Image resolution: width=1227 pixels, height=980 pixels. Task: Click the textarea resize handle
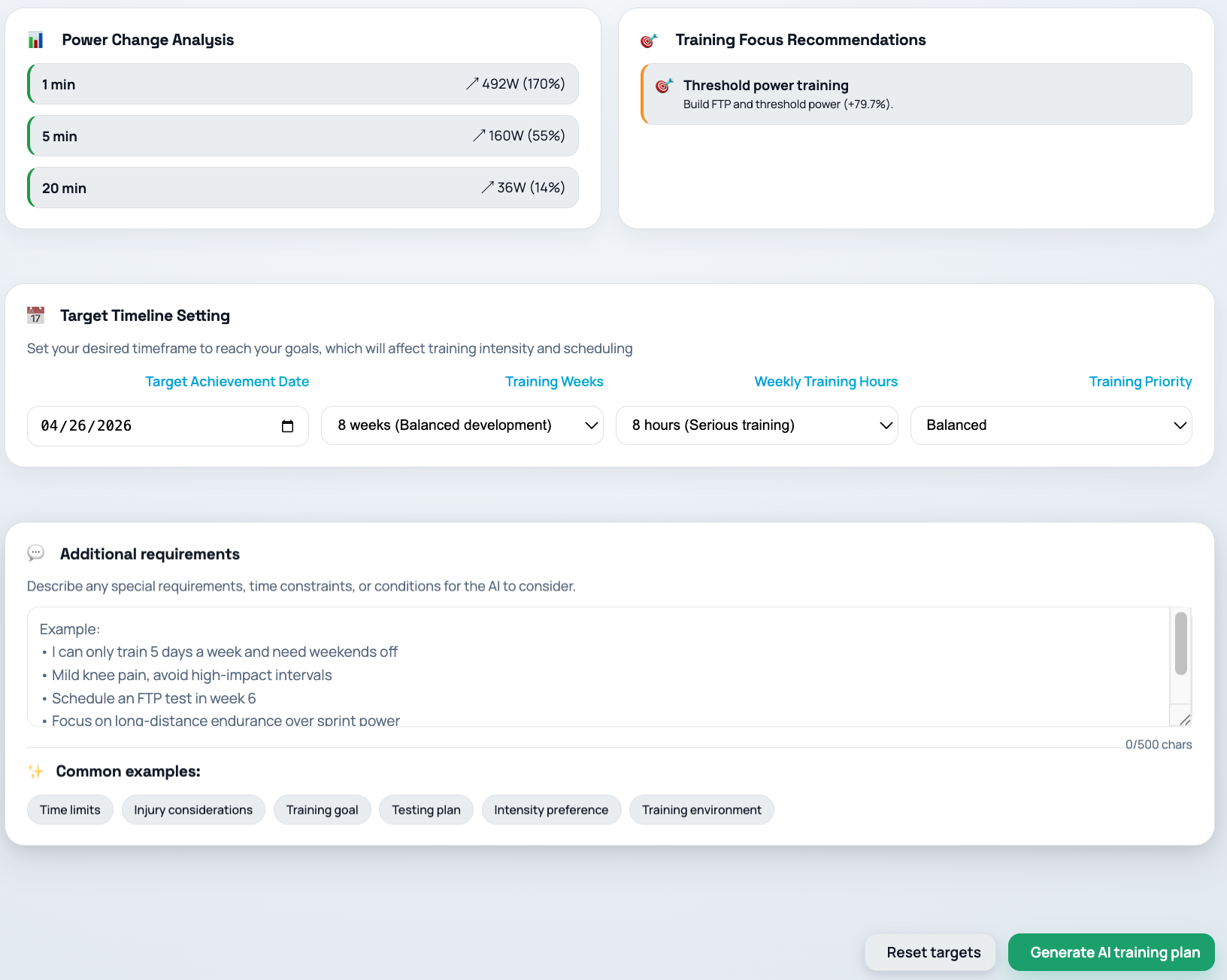1185,720
